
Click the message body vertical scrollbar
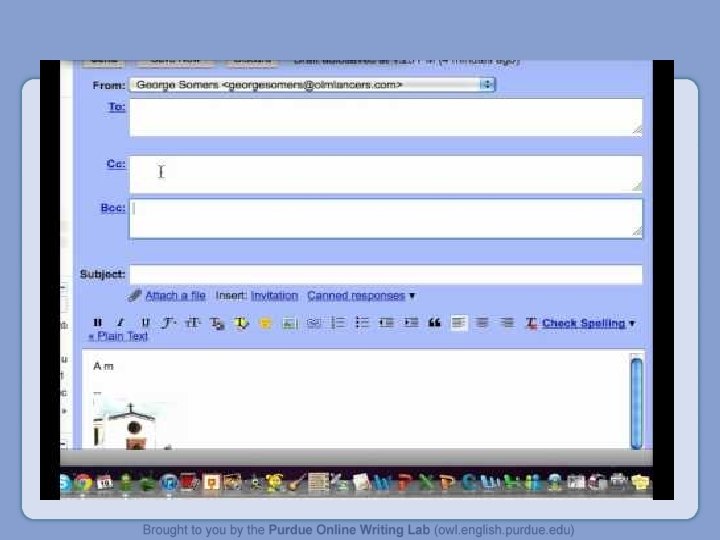point(636,401)
